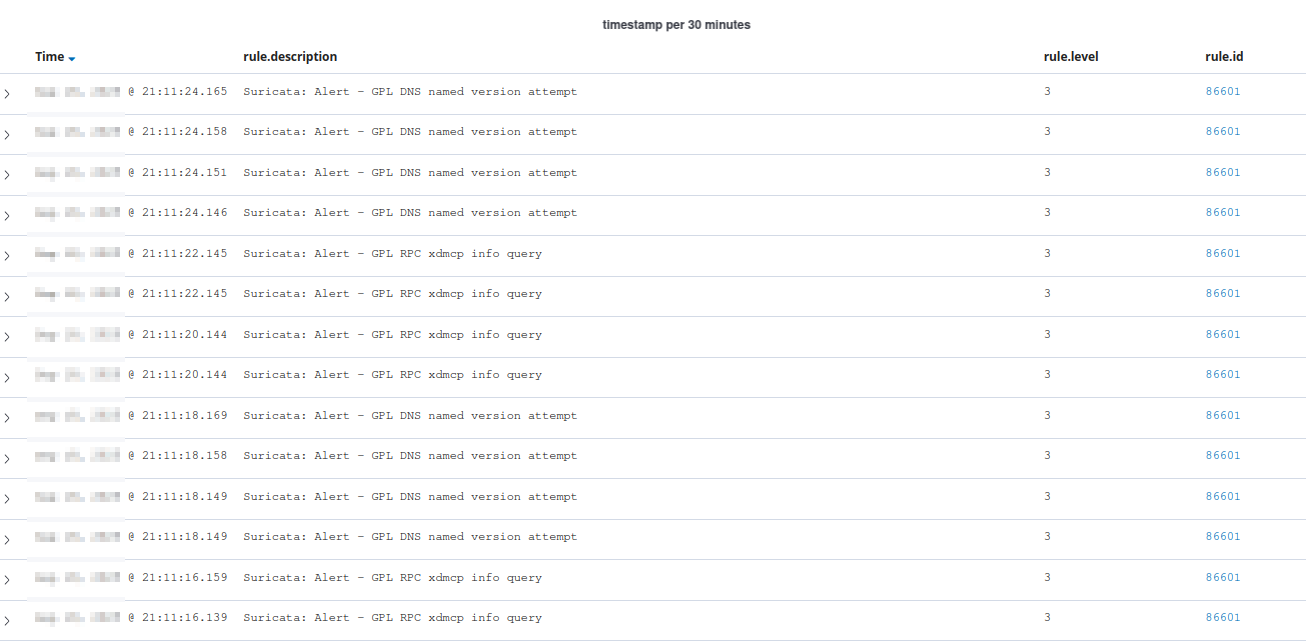Click the rule.description column header
This screenshot has height=642, width=1306.
point(290,57)
